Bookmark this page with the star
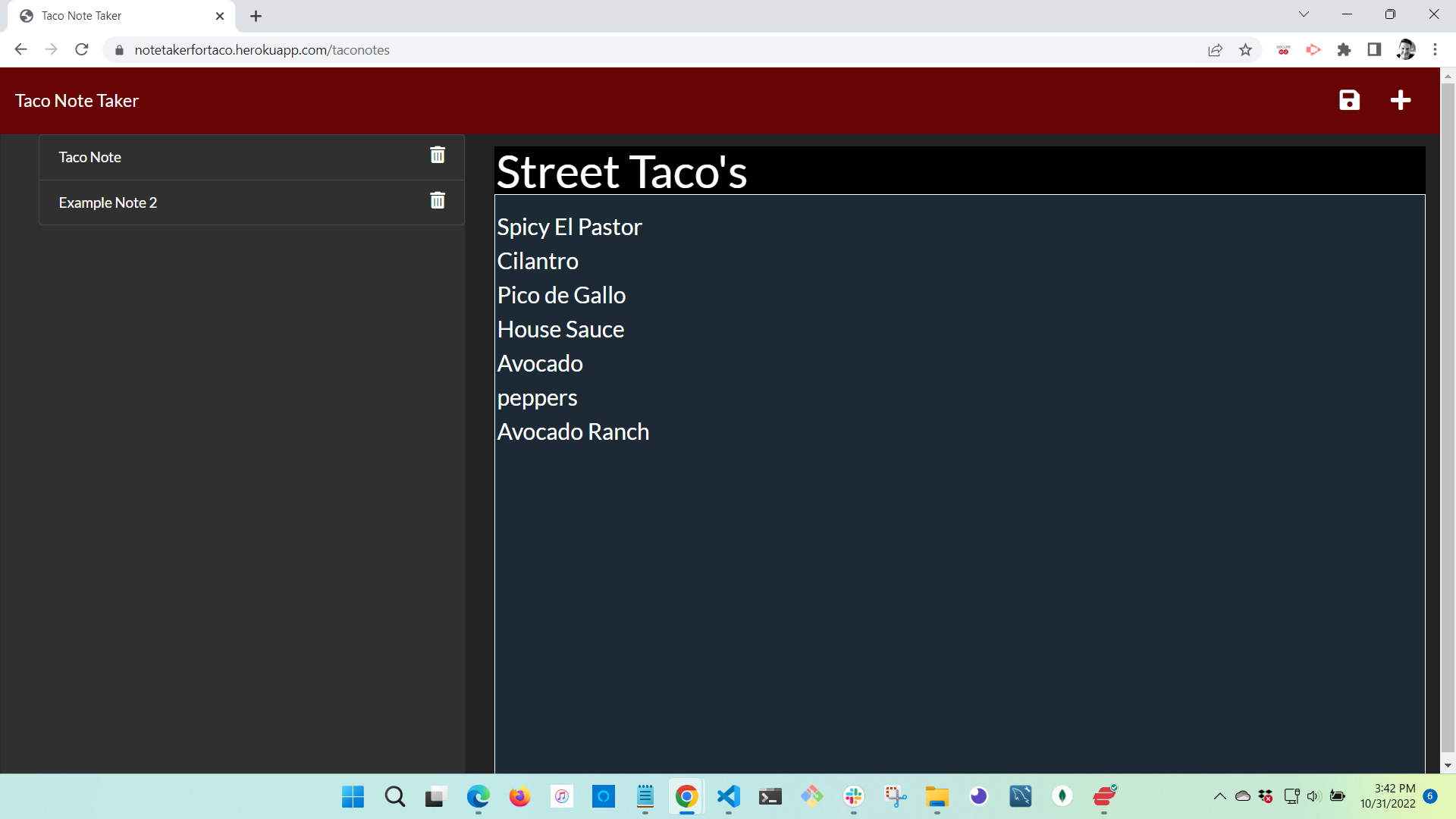Viewport: 1456px width, 819px height. (1246, 49)
